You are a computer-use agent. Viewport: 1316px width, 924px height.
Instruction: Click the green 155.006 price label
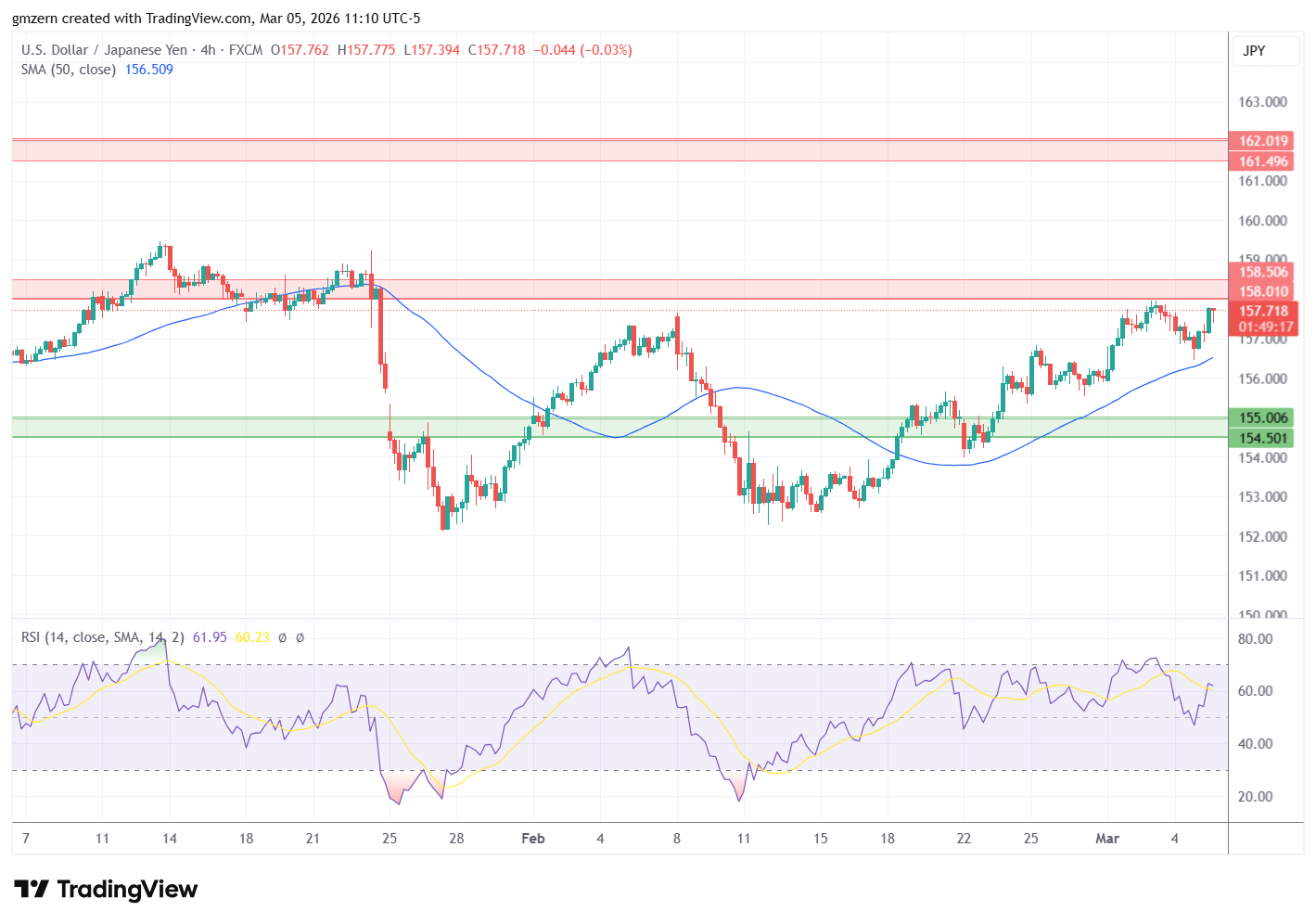coord(1263,417)
